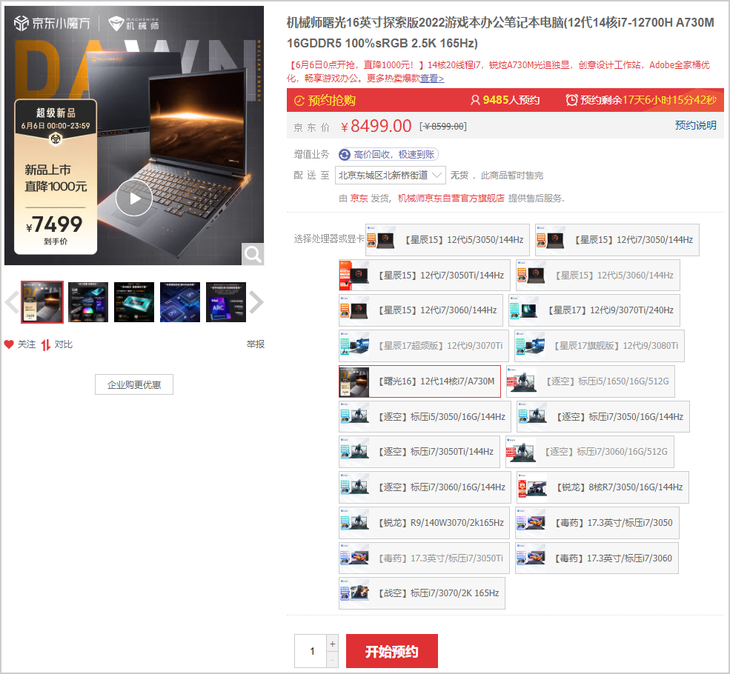Open 机械师京东自营官方旗舰店 store link
730x674 pixels.
(x=451, y=198)
